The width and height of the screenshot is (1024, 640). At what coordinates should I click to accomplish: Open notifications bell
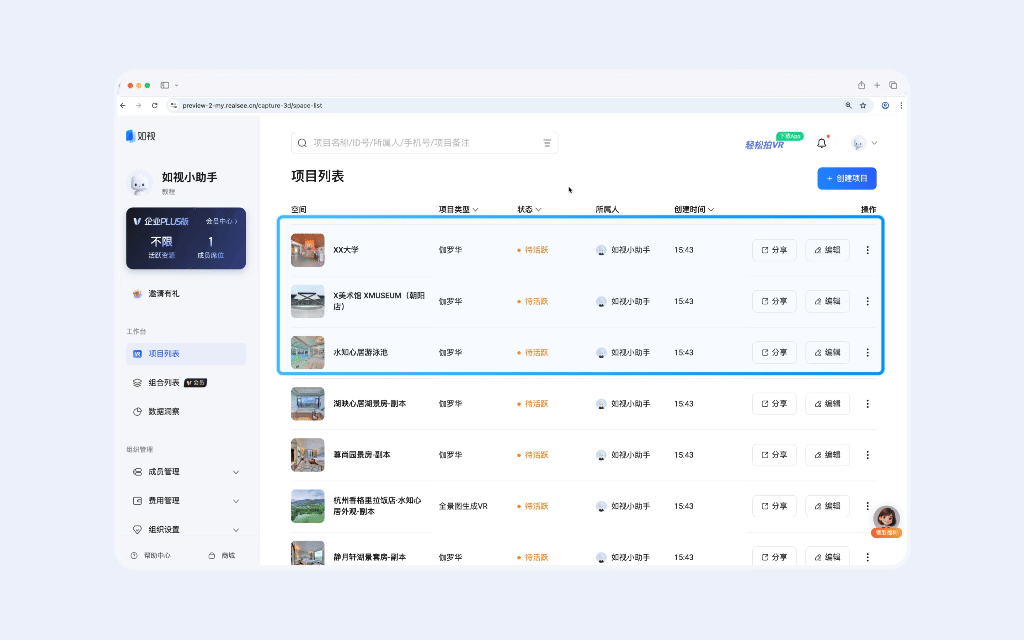pyautogui.click(x=822, y=143)
